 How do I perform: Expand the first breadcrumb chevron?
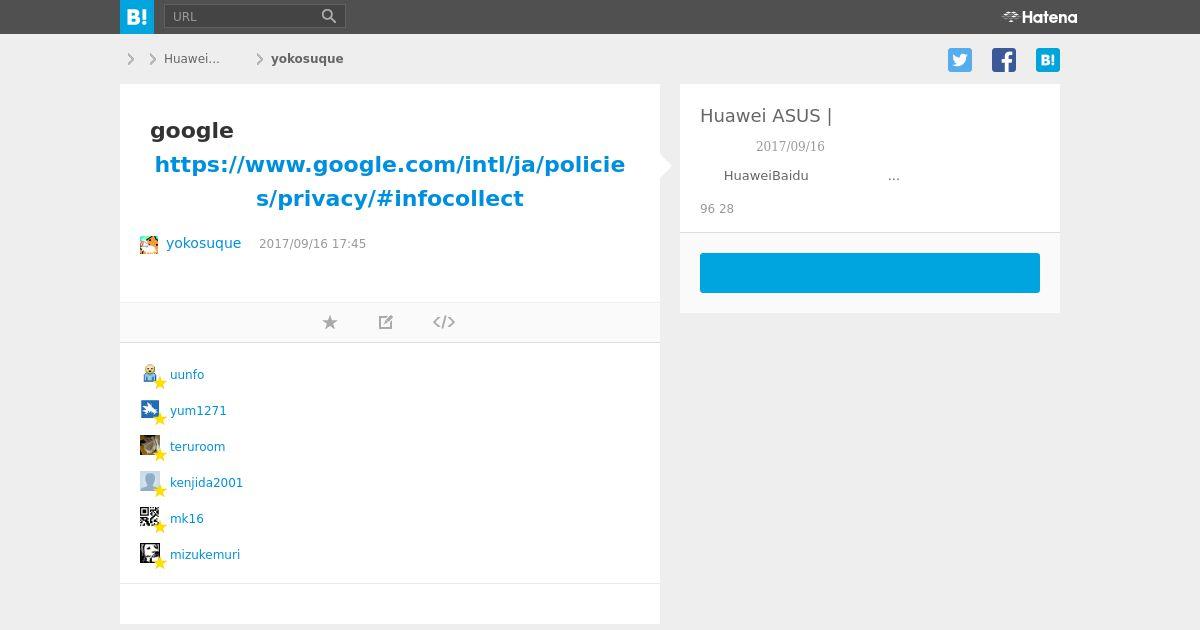pyautogui.click(x=131, y=59)
